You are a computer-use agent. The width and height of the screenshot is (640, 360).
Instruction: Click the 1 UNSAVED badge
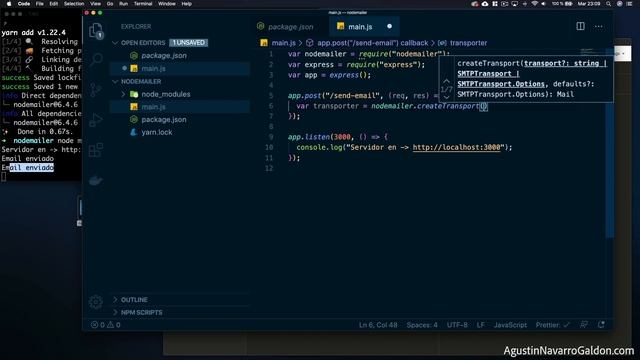point(189,43)
